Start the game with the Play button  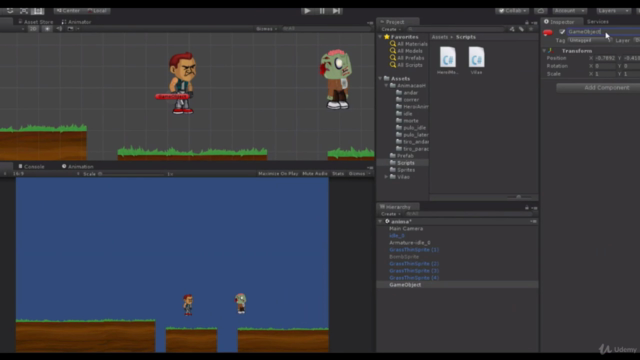[x=307, y=11]
